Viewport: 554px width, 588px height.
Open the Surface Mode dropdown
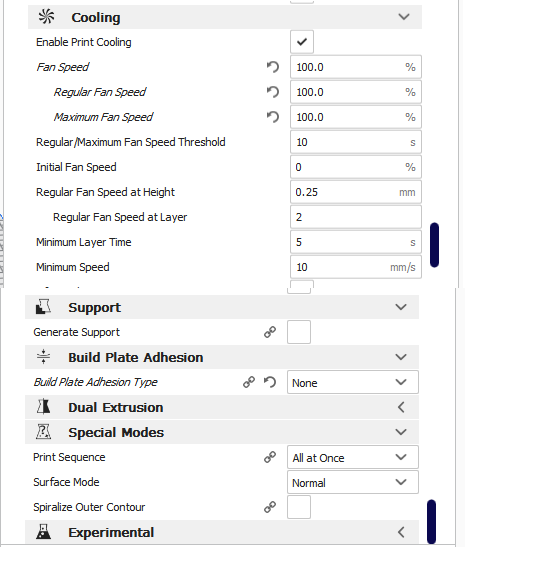coord(353,482)
